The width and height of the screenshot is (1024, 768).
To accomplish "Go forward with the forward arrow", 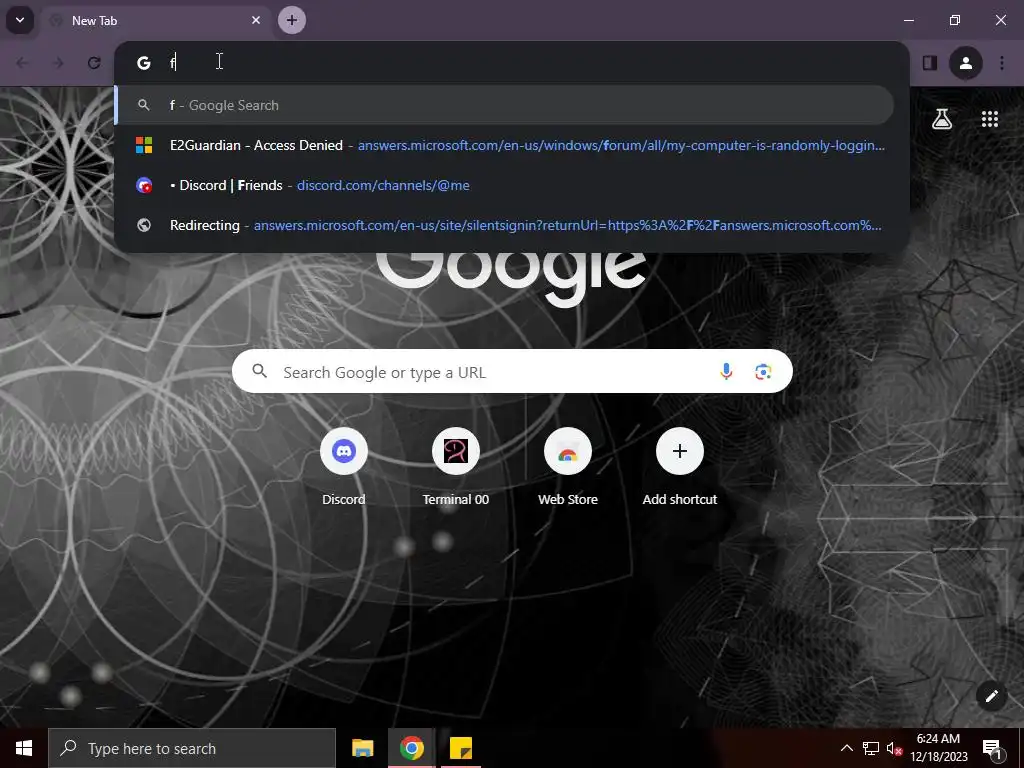I will [58, 63].
